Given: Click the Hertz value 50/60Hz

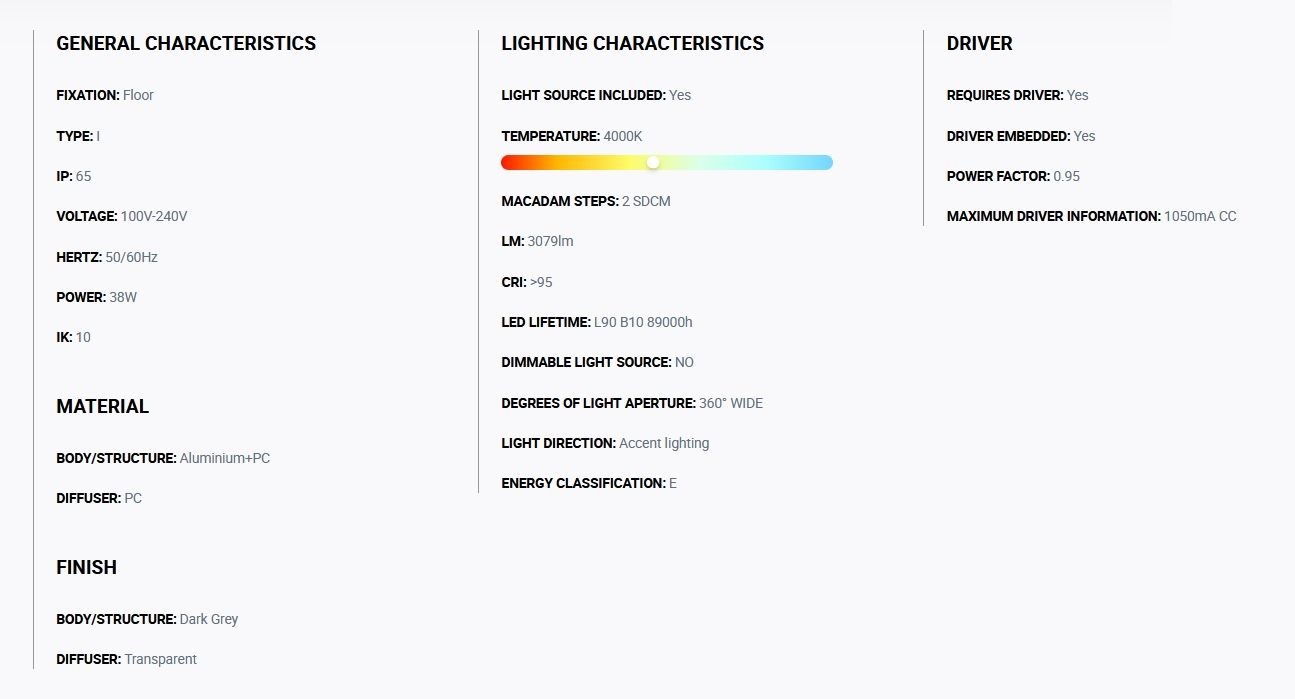Looking at the screenshot, I should coord(131,257).
